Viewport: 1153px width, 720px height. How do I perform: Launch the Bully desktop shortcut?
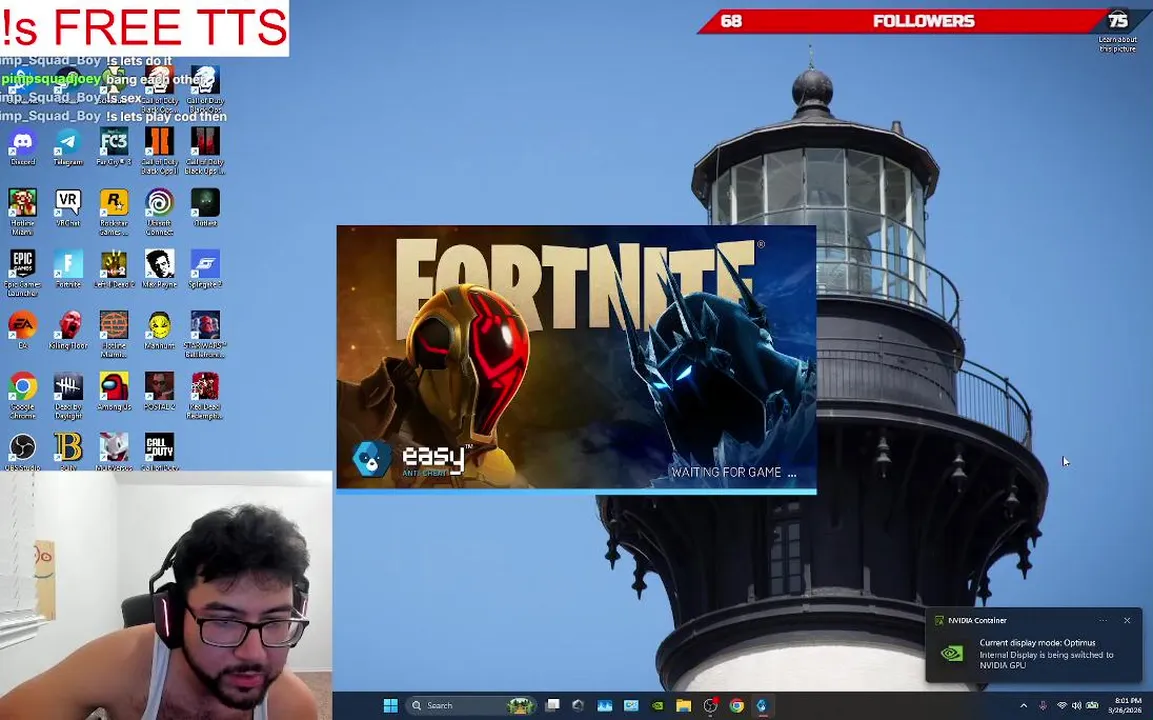[68, 451]
